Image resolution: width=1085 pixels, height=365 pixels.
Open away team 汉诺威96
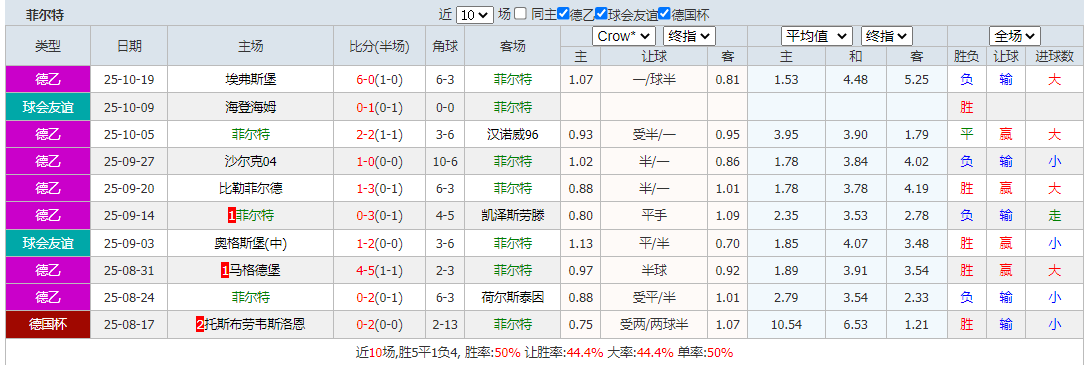(x=513, y=134)
